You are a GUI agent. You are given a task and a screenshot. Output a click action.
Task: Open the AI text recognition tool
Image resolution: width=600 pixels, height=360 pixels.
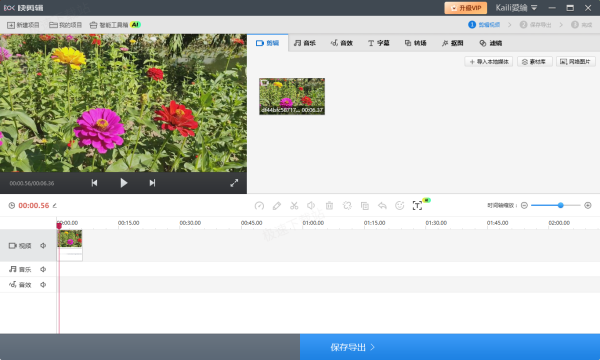(x=417, y=205)
